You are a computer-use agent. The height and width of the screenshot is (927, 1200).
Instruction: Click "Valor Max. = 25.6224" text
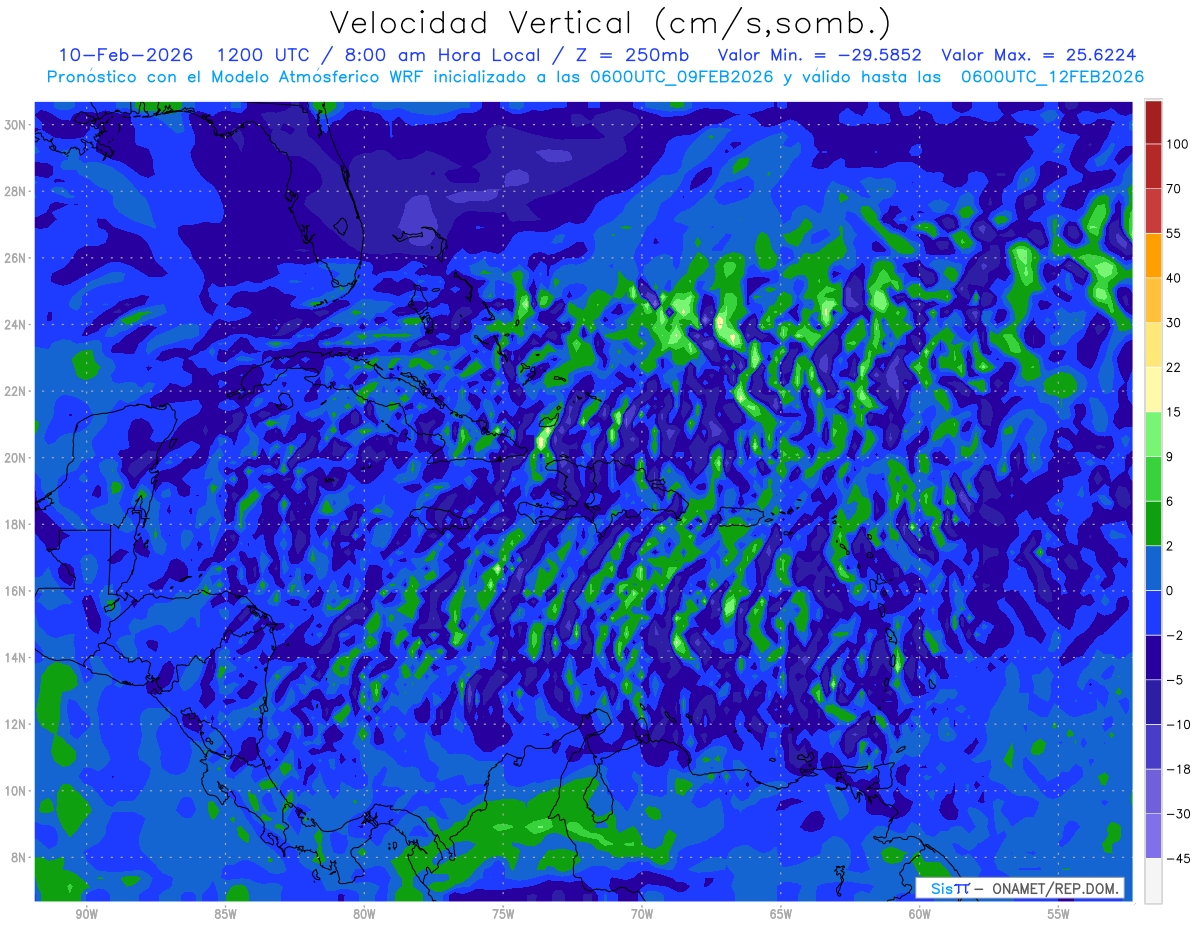pyautogui.click(x=1039, y=56)
